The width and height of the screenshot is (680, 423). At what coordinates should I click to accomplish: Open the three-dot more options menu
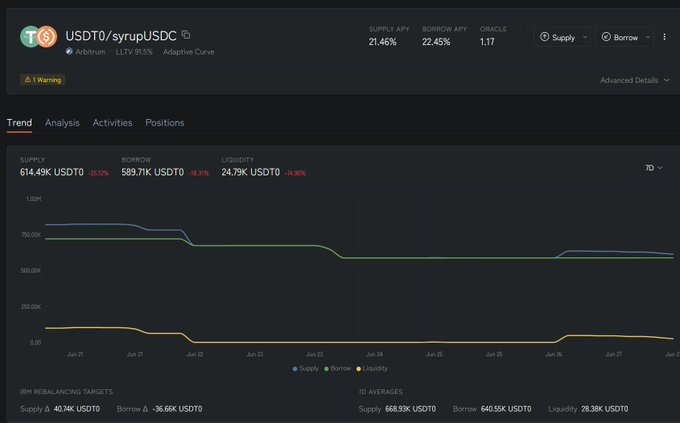click(664, 37)
